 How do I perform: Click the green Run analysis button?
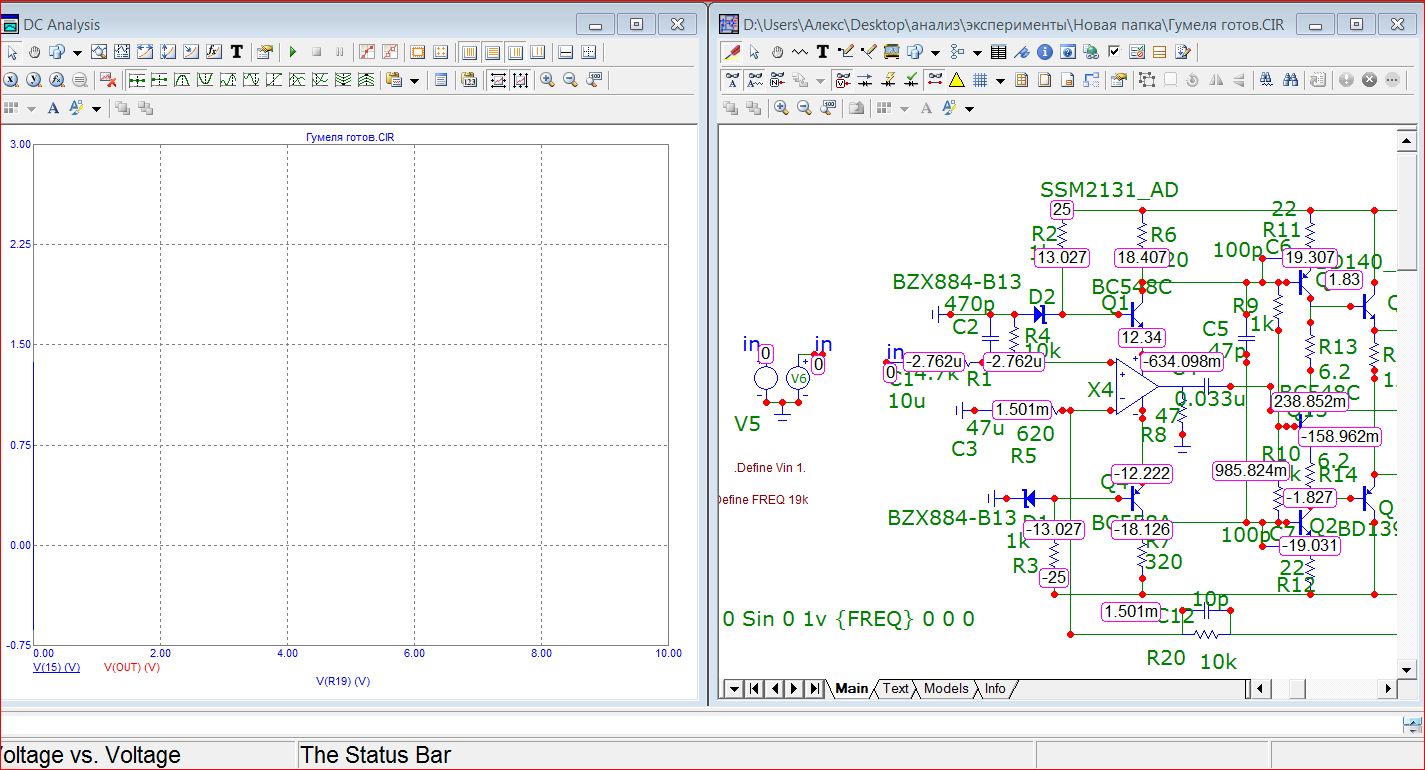point(293,52)
